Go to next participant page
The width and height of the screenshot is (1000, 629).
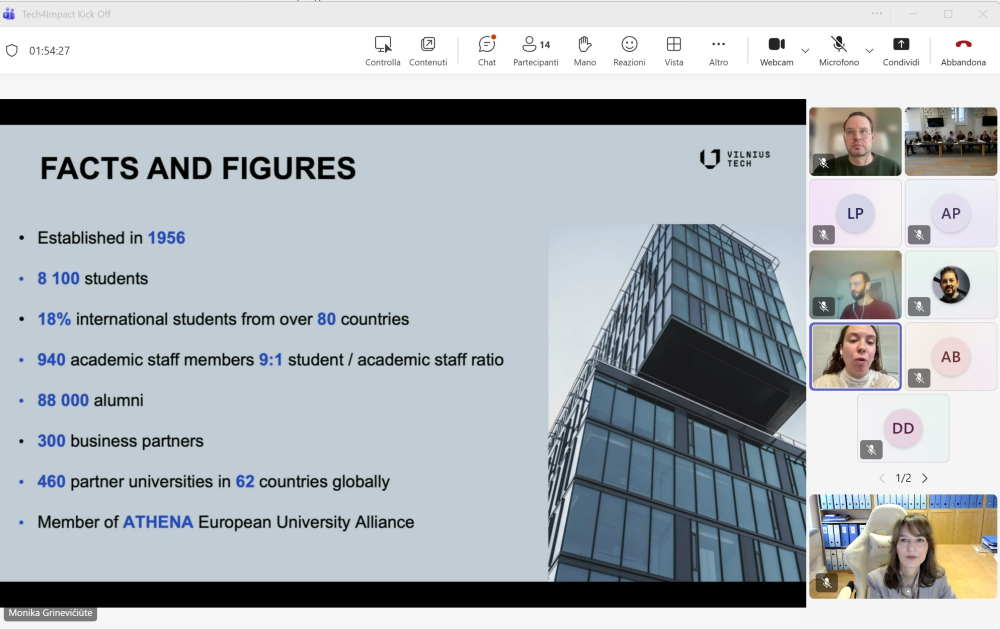pyautogui.click(x=925, y=478)
